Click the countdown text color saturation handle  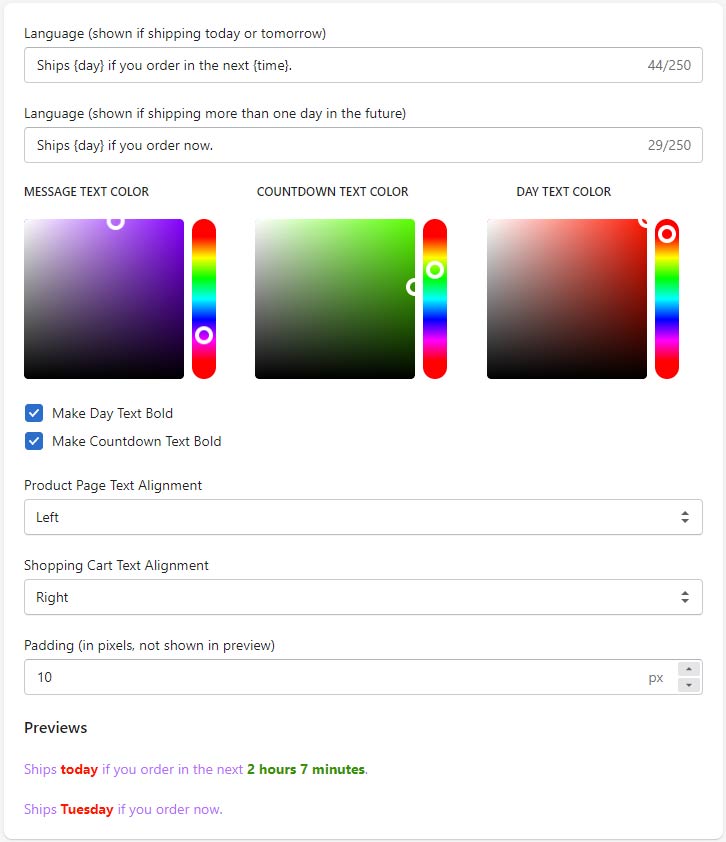click(x=414, y=287)
